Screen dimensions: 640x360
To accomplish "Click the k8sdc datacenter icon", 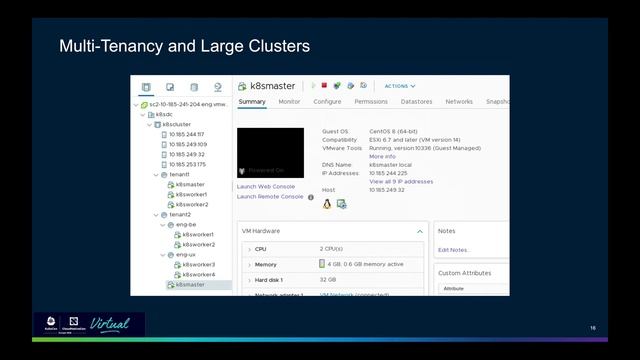I will pyautogui.click(x=151, y=115).
